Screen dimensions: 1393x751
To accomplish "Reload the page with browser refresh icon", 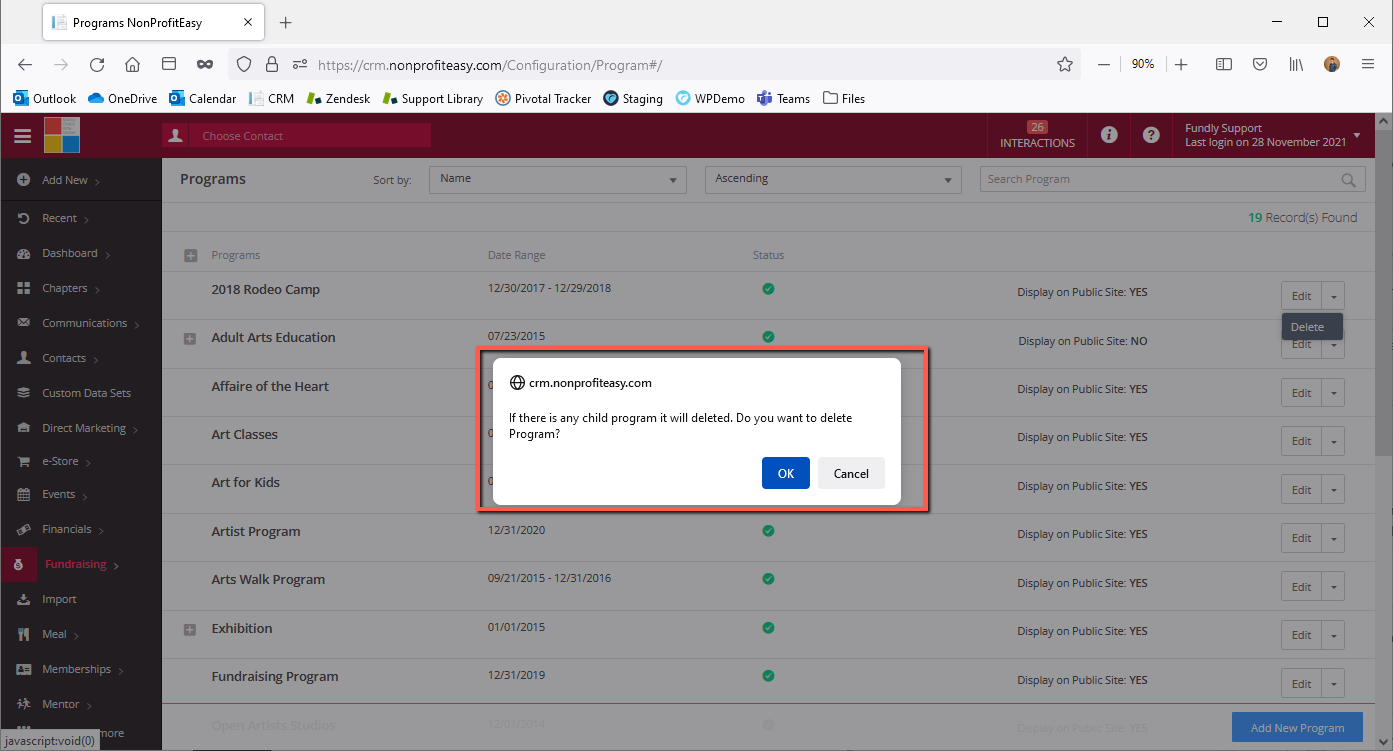I will [97, 64].
